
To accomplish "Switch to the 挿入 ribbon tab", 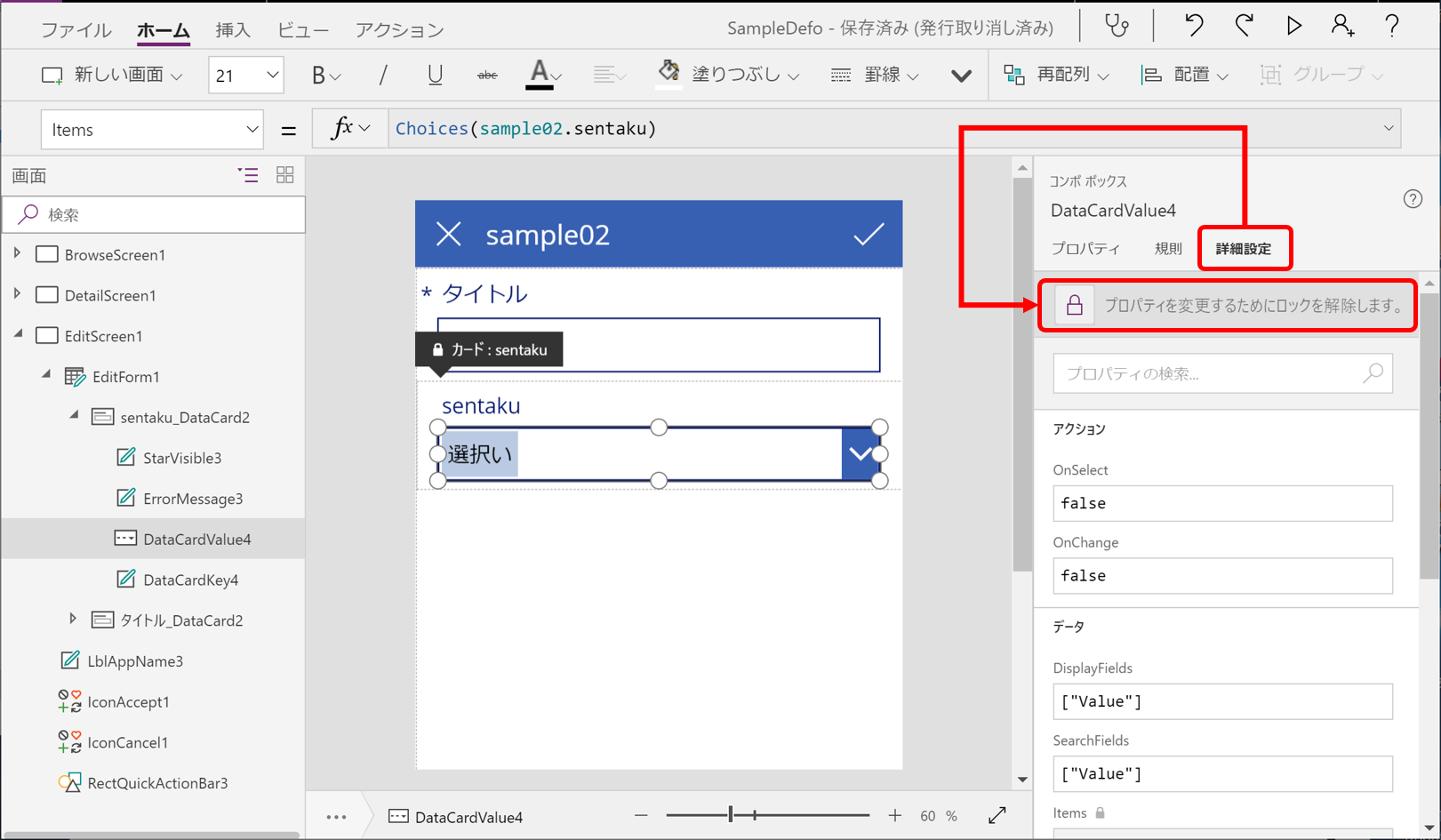I will [x=232, y=28].
